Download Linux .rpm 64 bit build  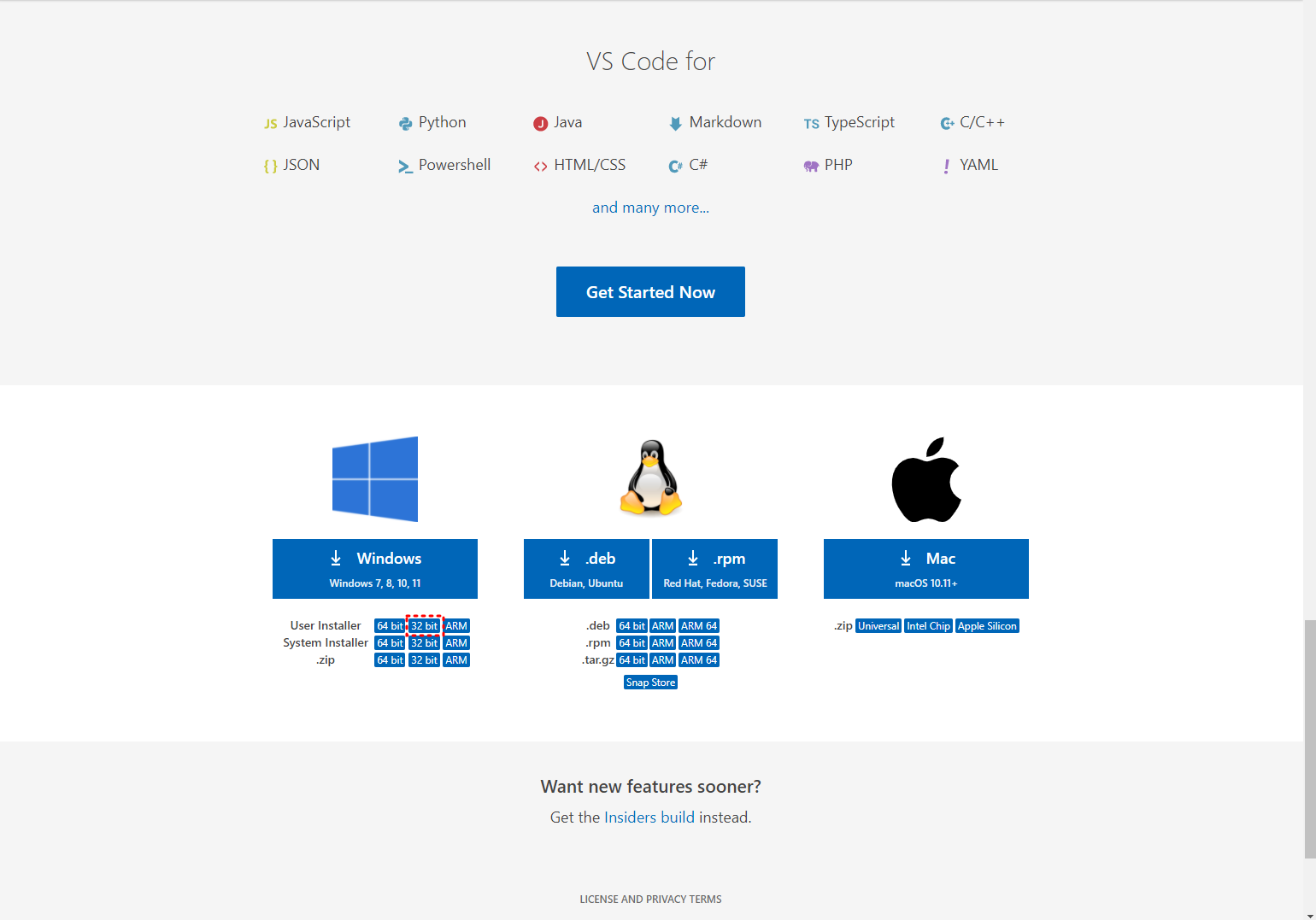point(632,643)
